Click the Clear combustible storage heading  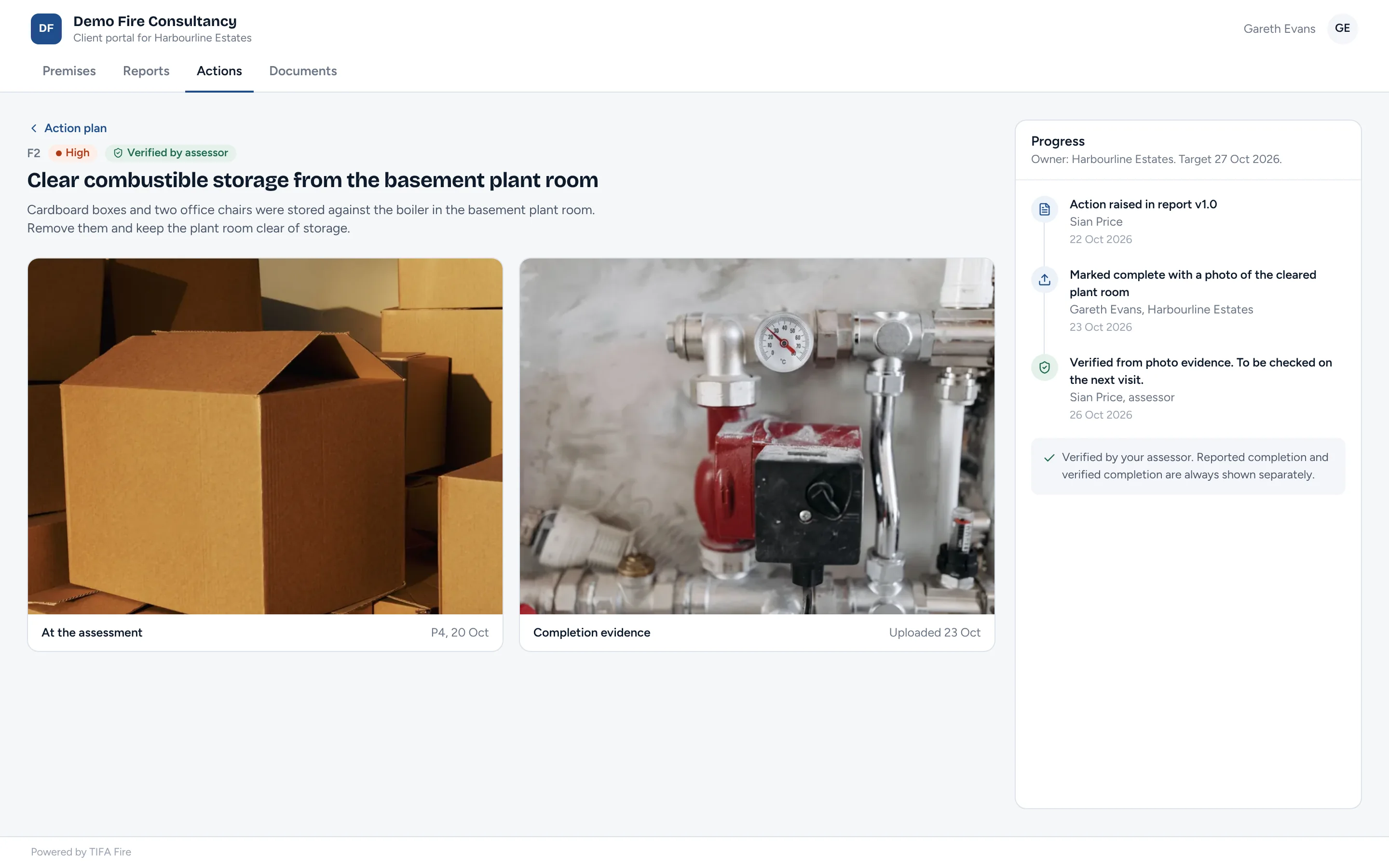pos(313,180)
